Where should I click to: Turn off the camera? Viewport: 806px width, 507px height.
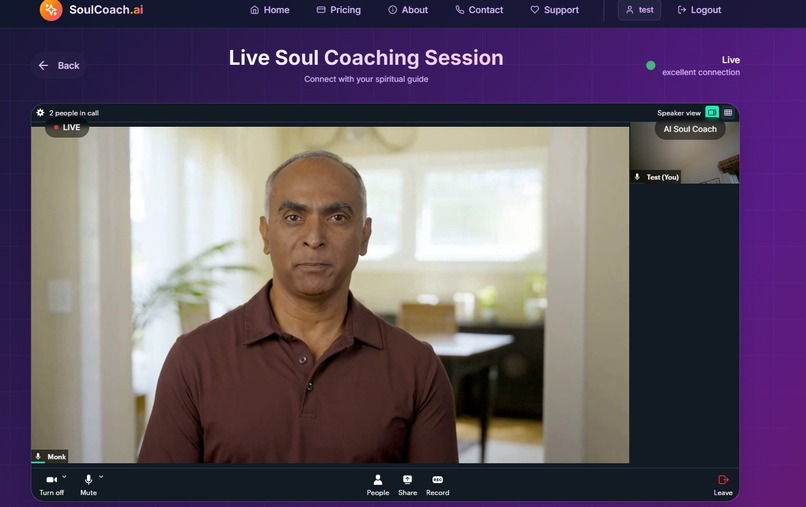tap(51, 484)
